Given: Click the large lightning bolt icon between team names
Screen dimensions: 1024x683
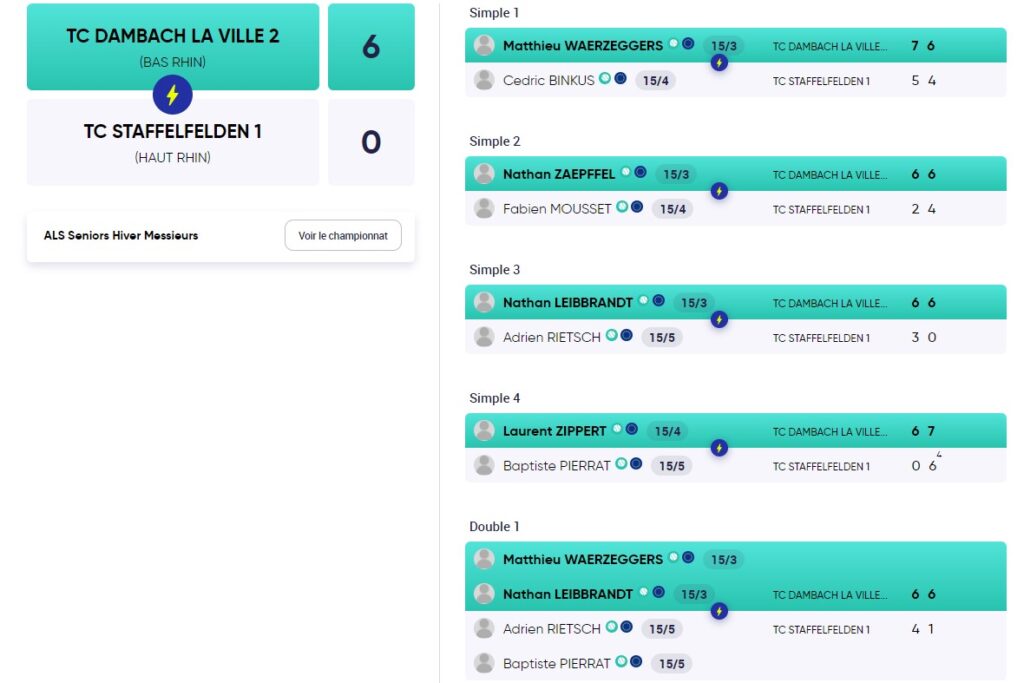Looking at the screenshot, I should 172,95.
